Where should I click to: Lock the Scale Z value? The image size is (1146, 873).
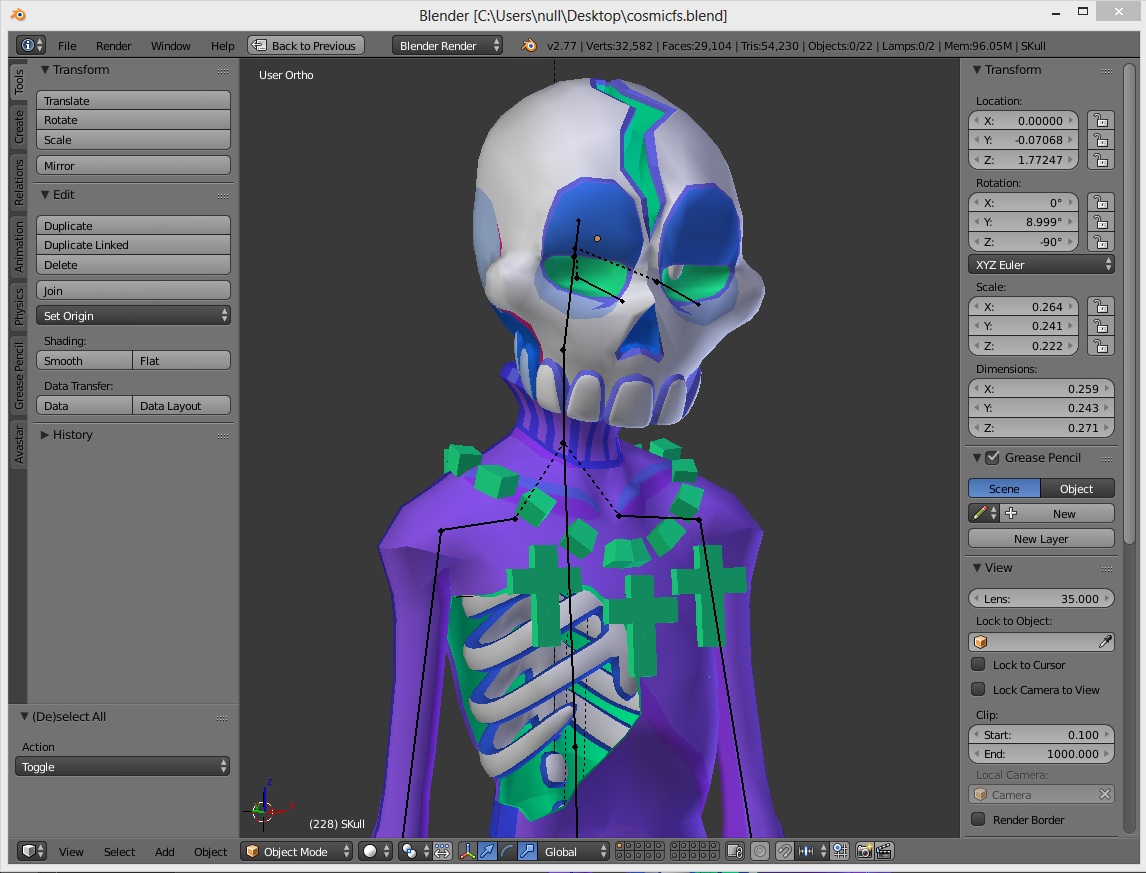1100,345
